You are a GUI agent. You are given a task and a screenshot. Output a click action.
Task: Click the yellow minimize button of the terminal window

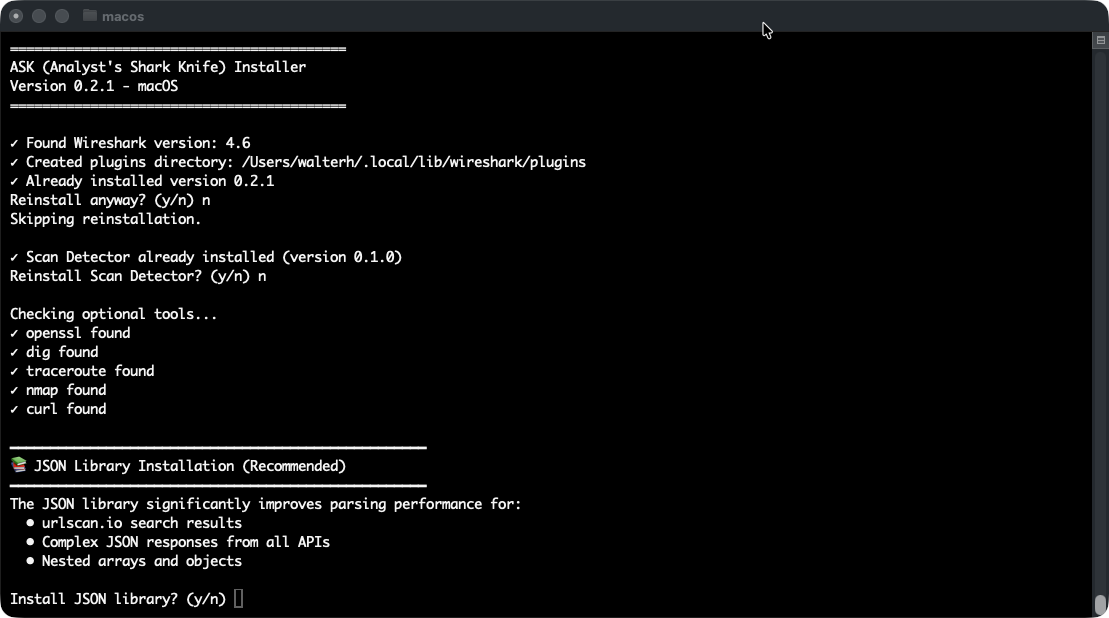(39, 16)
